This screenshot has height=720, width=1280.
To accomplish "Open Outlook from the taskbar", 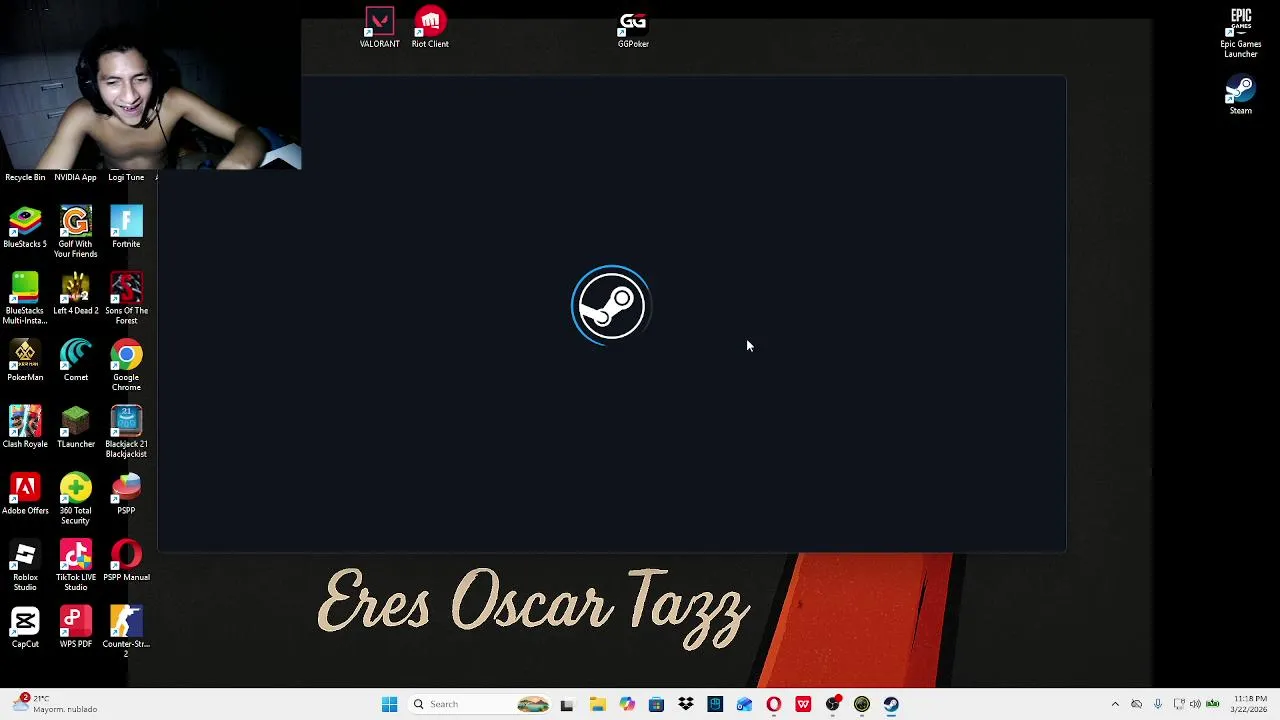I will (x=744, y=704).
